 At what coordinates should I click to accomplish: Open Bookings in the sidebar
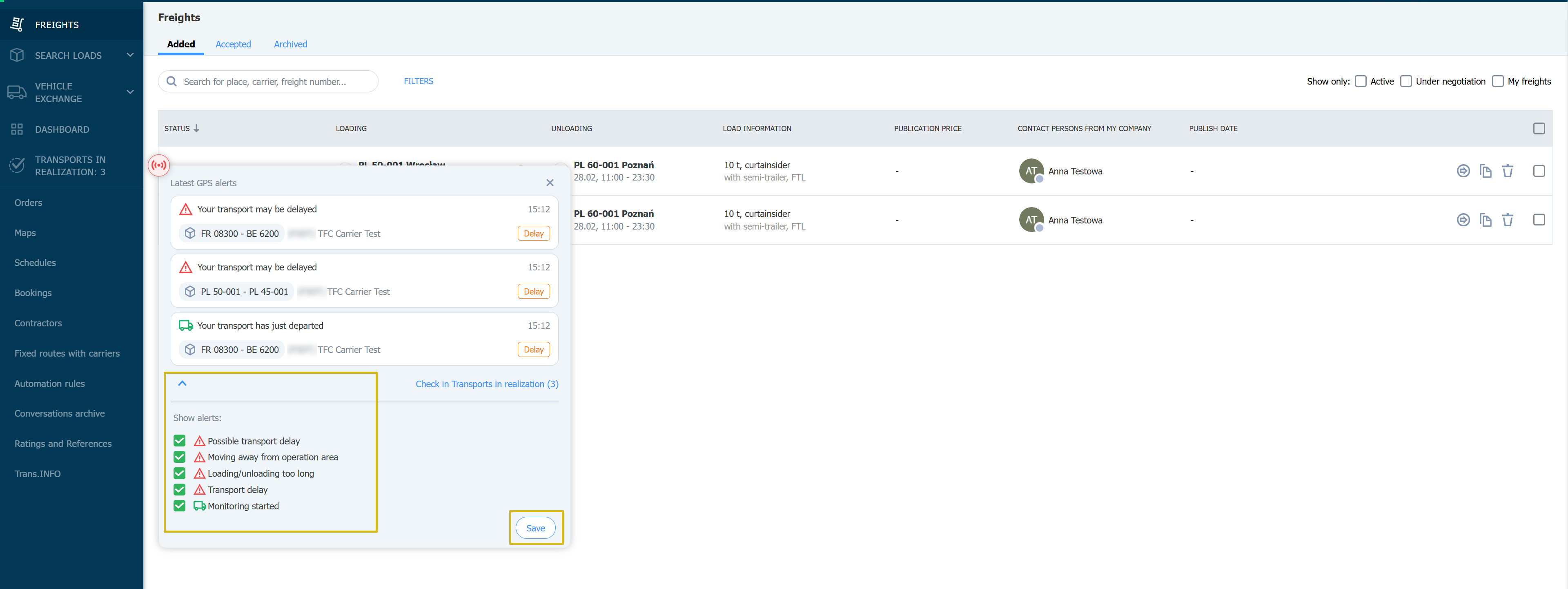coord(33,293)
